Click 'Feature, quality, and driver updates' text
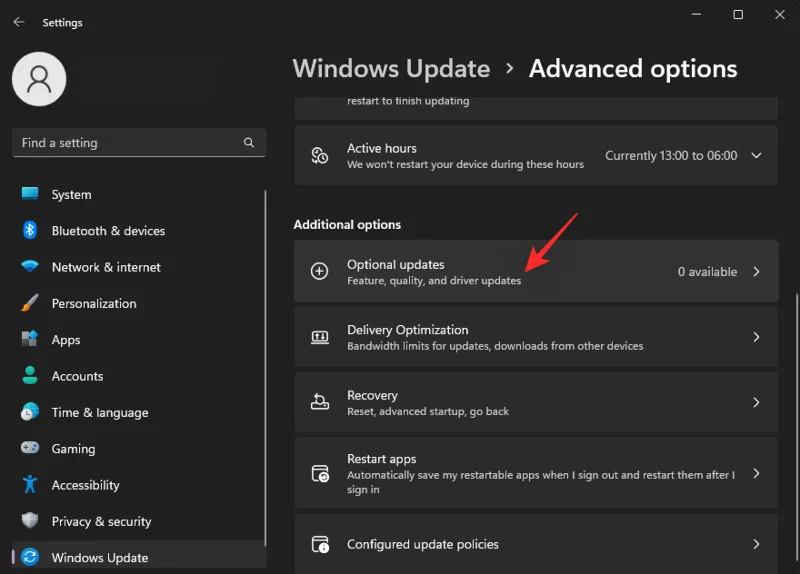The width and height of the screenshot is (800, 574). tap(434, 281)
